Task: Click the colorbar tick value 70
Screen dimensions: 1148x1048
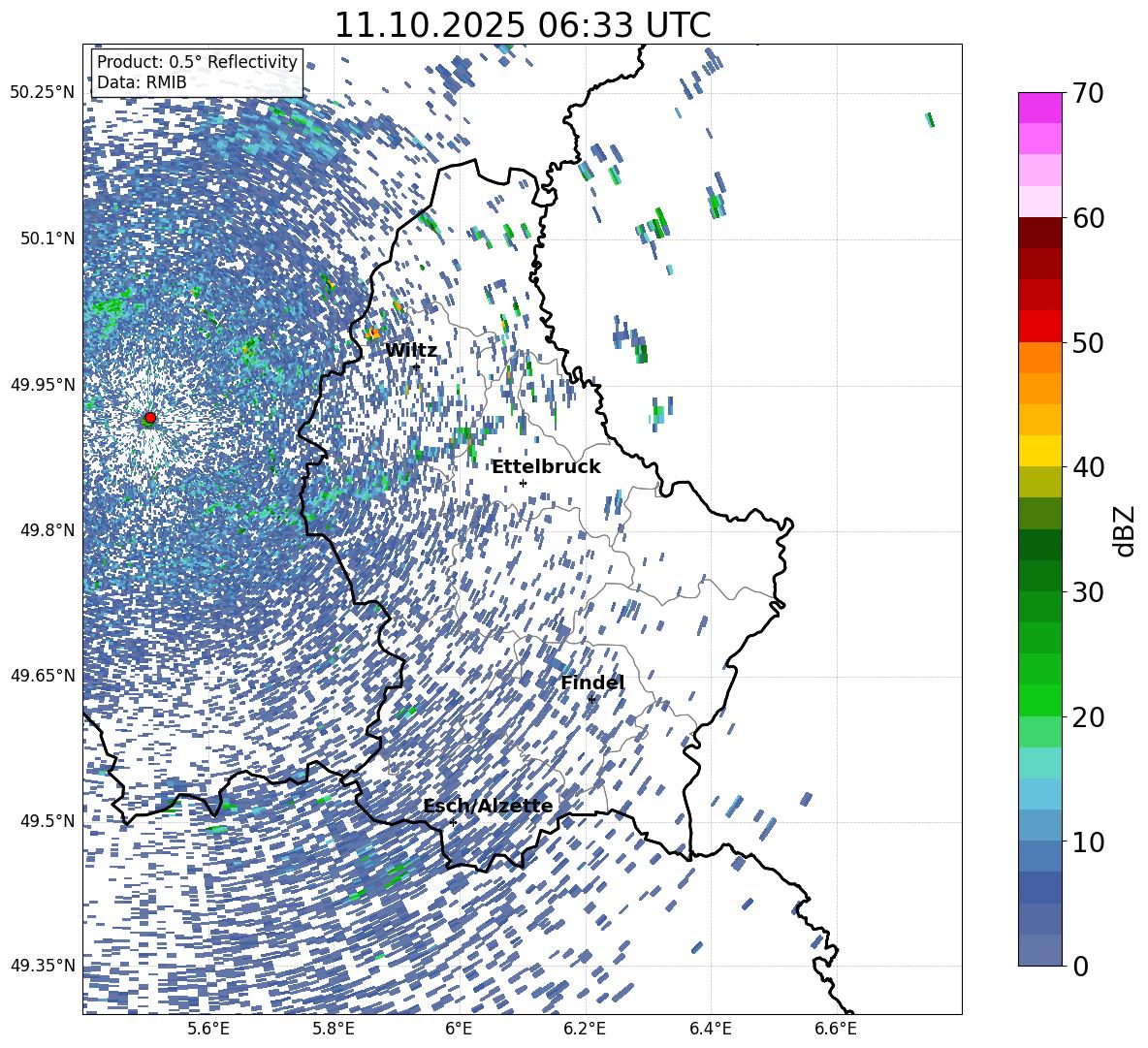Action: click(x=1088, y=93)
